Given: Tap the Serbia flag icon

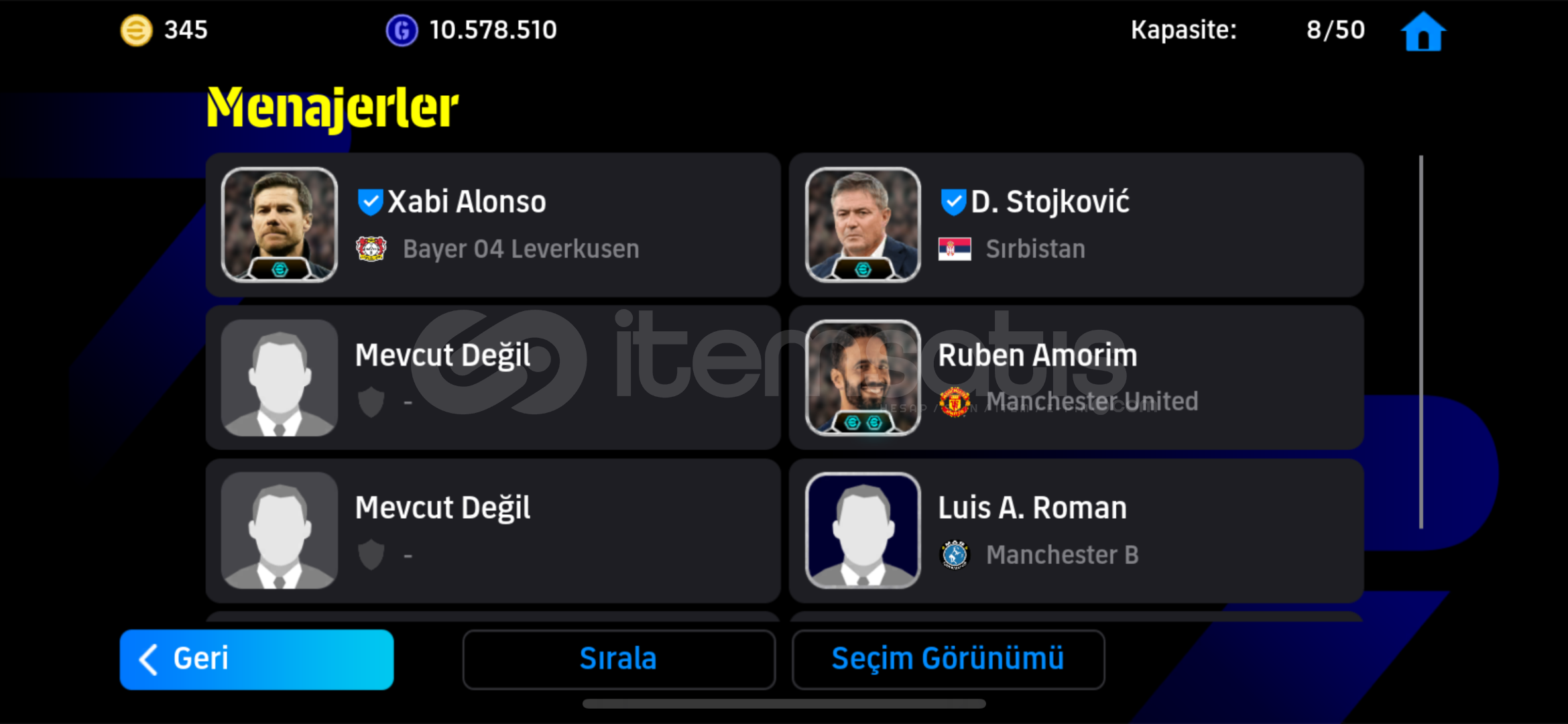Looking at the screenshot, I should point(955,249).
